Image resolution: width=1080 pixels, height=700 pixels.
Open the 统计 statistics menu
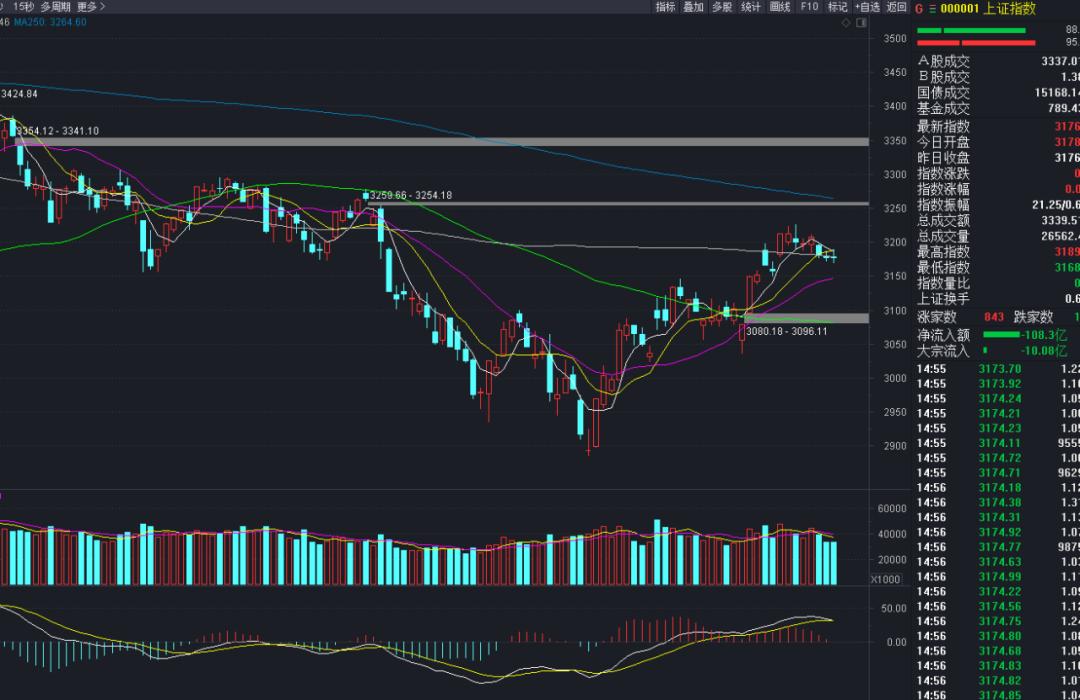(x=751, y=7)
